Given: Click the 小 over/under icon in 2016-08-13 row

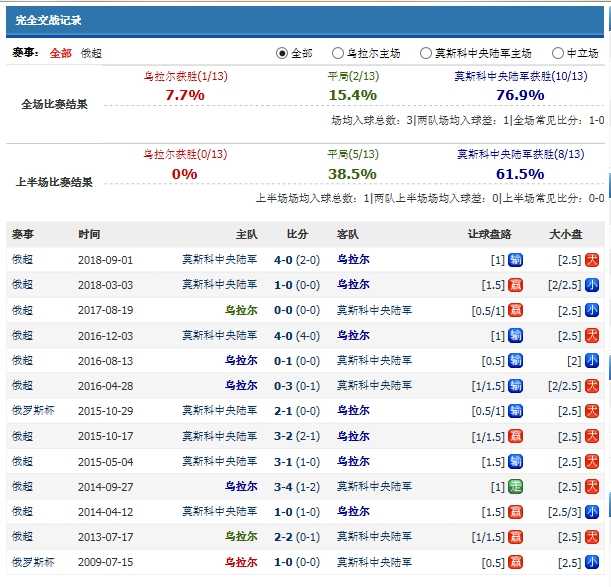Looking at the screenshot, I should coord(592,361).
